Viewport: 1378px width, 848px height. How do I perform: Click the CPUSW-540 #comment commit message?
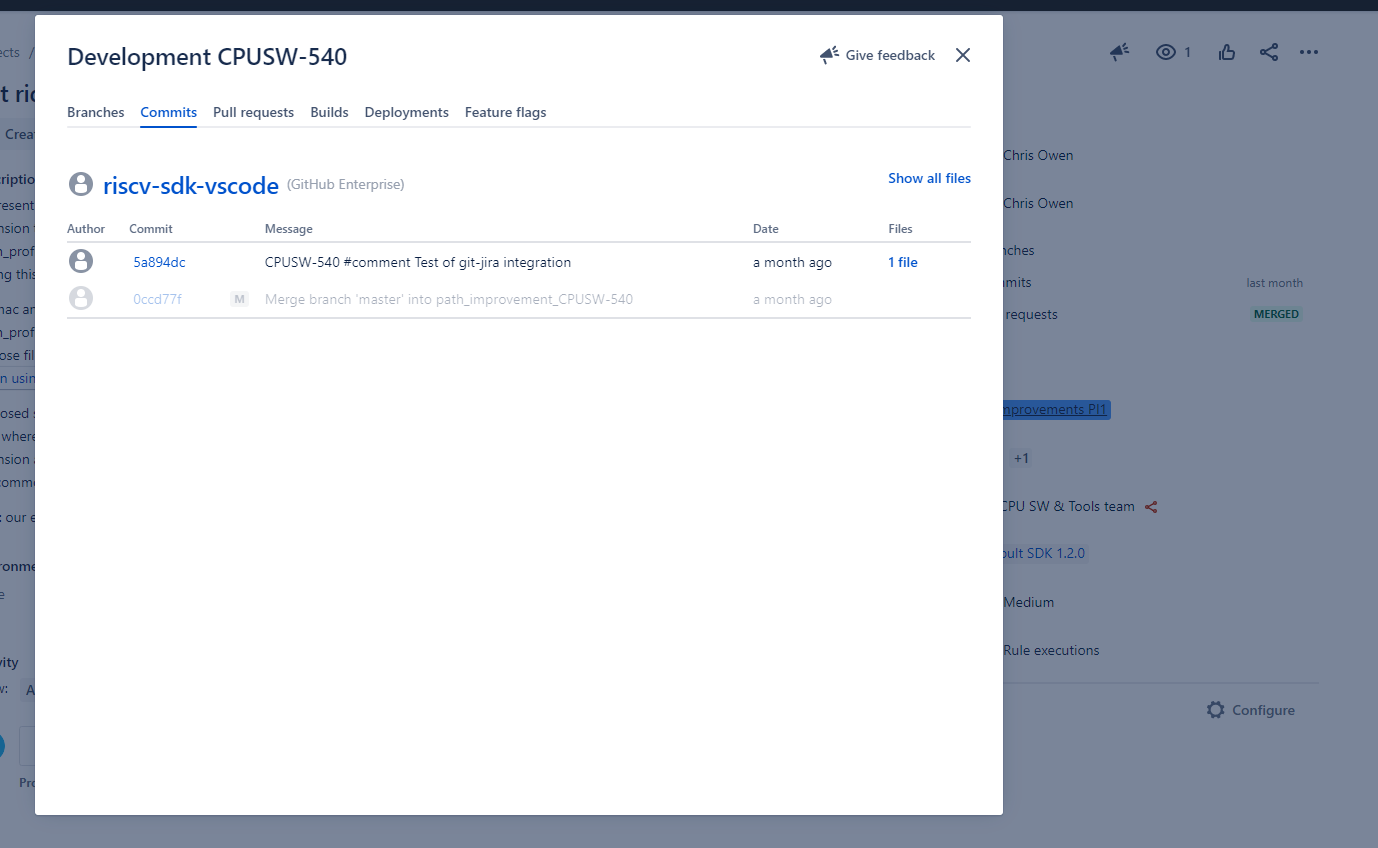[418, 262]
